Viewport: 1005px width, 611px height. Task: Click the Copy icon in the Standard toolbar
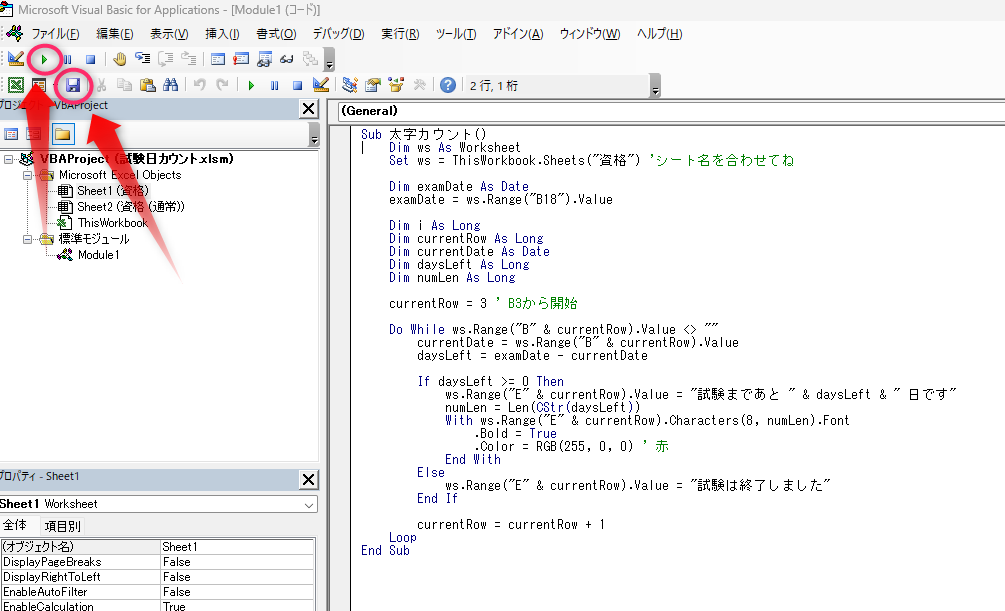[x=124, y=85]
